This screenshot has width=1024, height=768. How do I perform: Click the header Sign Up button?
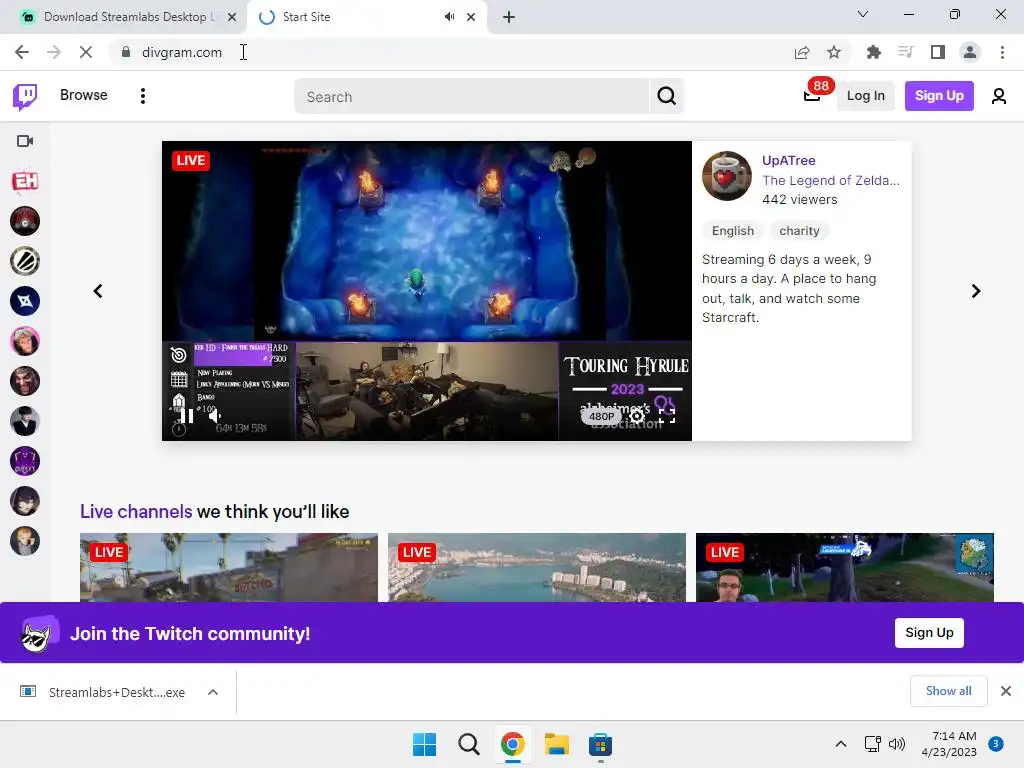coord(938,96)
